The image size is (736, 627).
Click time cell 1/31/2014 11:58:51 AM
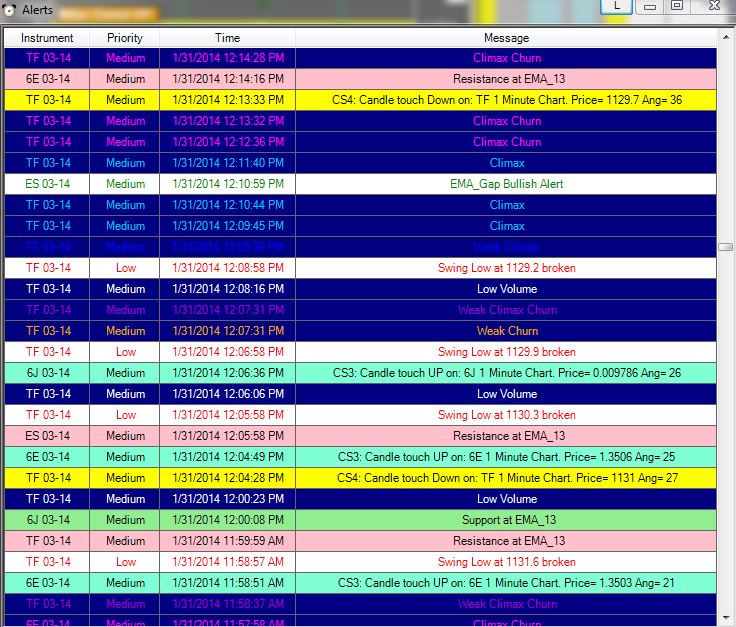228,583
